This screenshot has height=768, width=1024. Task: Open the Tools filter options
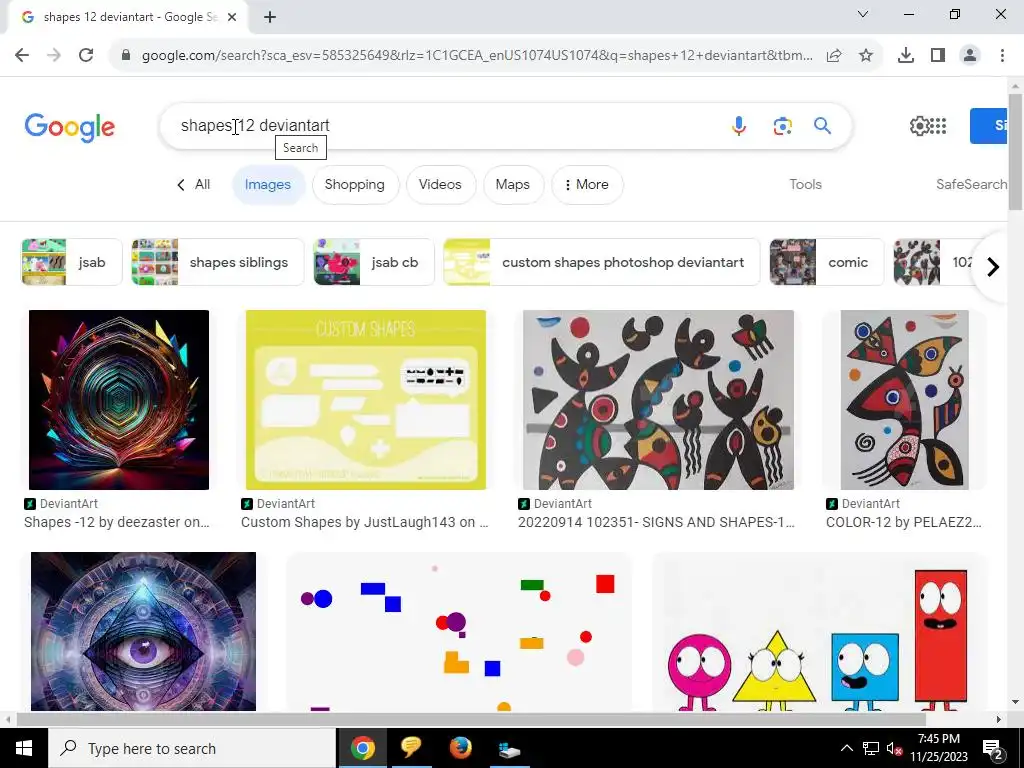[805, 185]
